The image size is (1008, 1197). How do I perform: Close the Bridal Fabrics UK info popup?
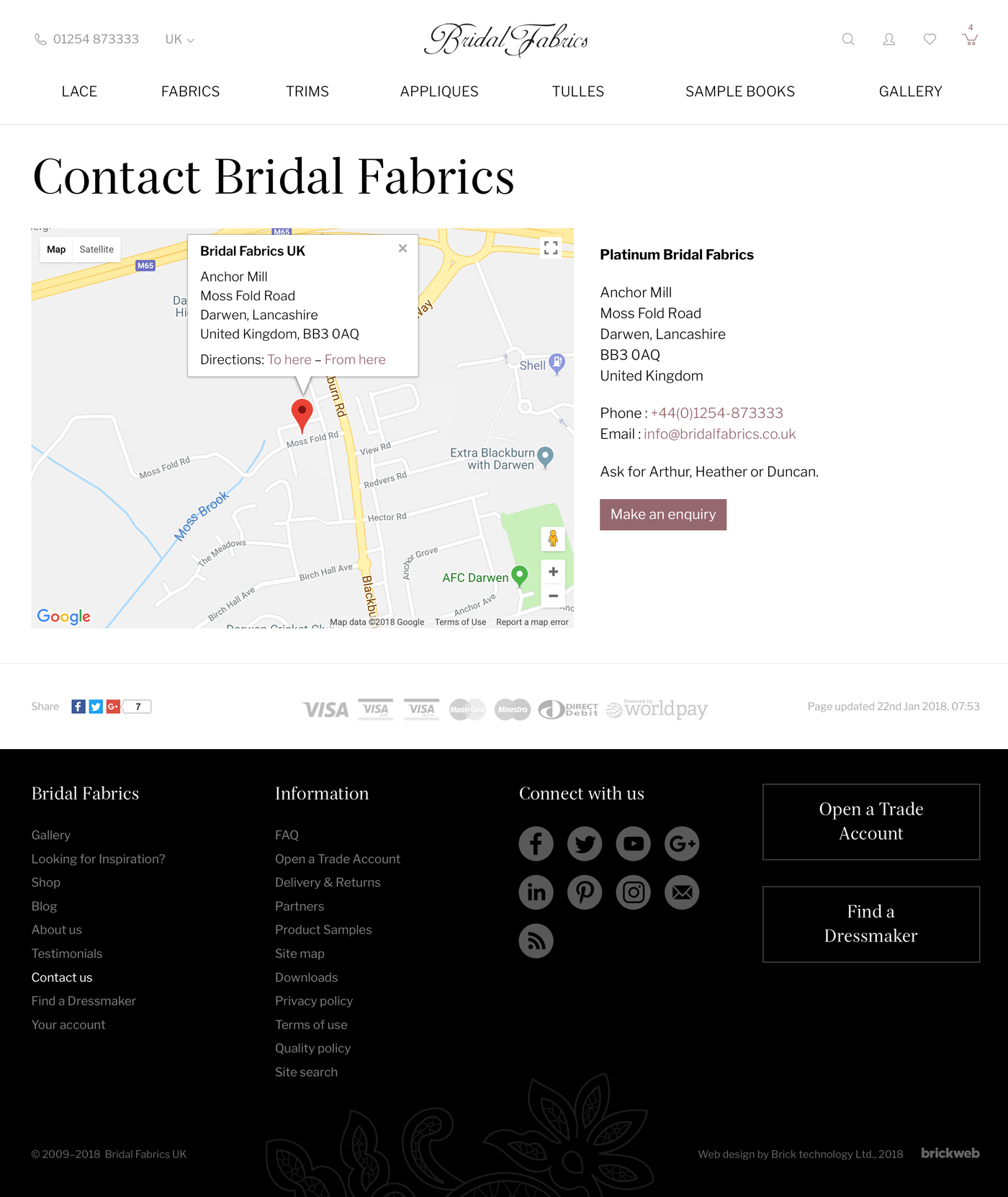point(402,248)
